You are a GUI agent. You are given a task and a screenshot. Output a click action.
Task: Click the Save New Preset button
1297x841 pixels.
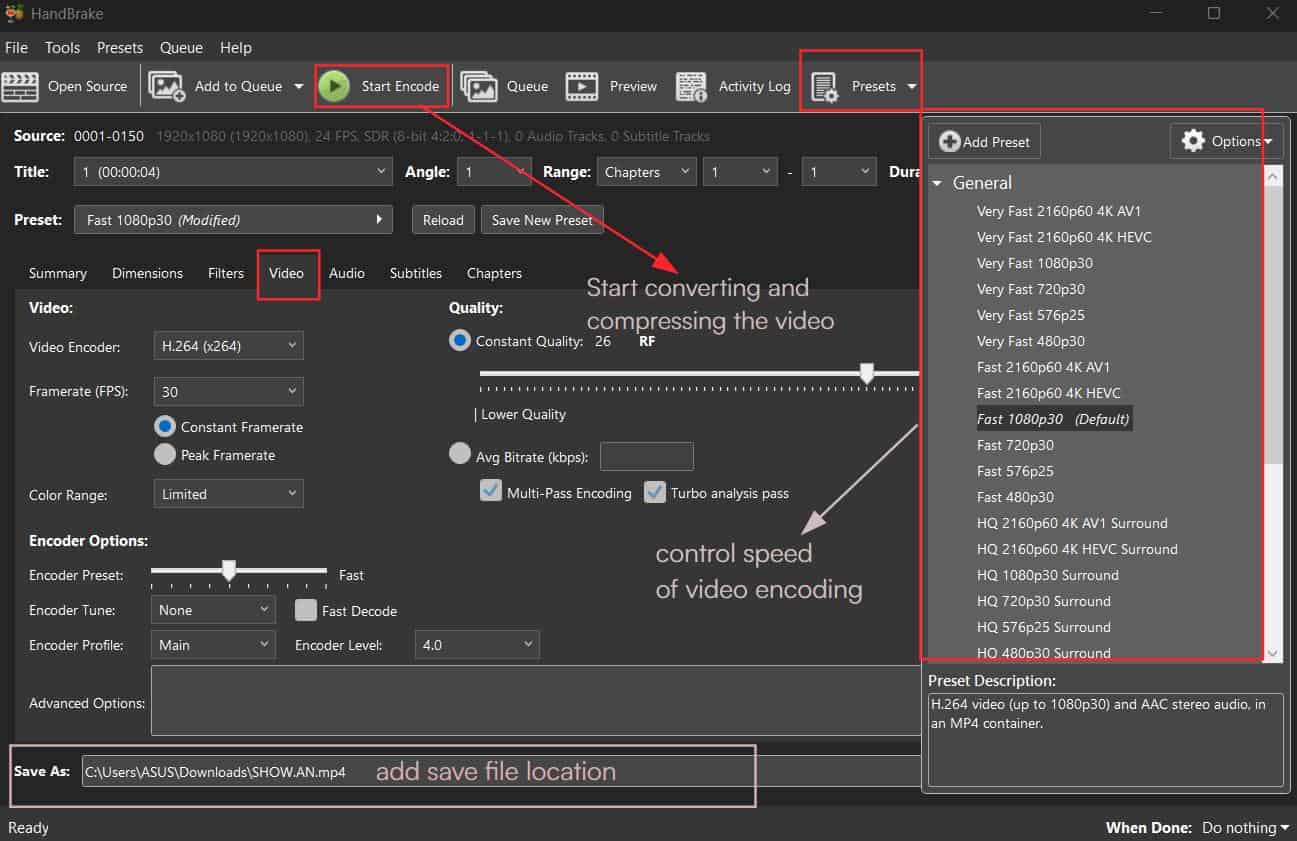[542, 220]
